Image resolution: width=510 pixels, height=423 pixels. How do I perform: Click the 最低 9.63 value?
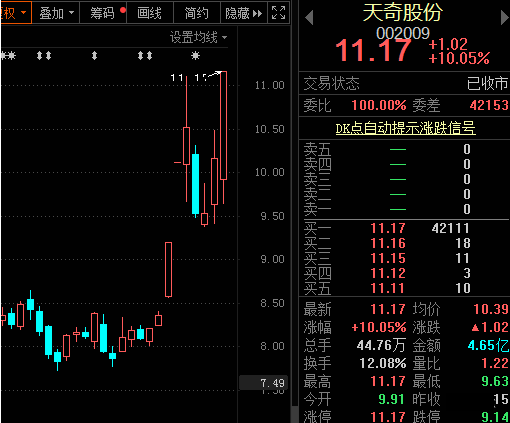[x=495, y=381]
